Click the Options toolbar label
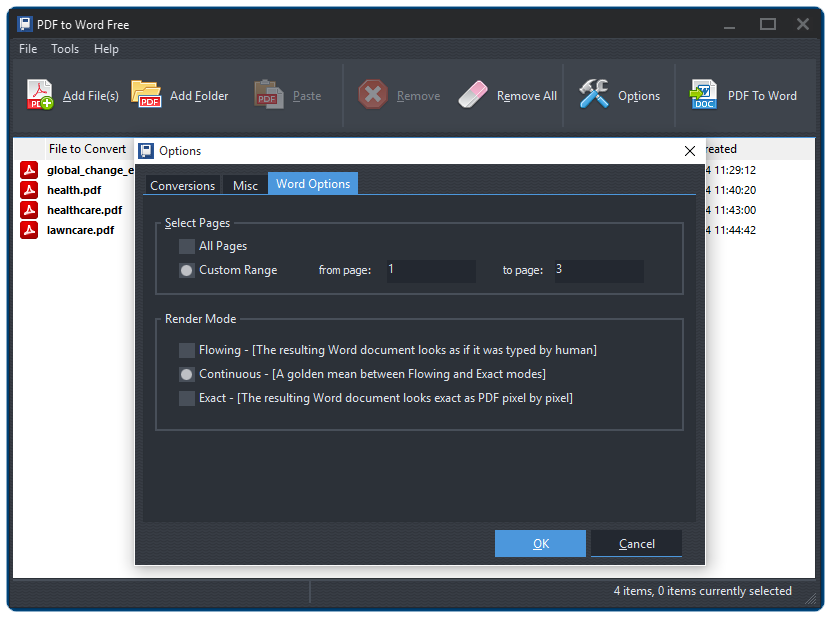Image resolution: width=830 pixels, height=617 pixels. (x=639, y=96)
